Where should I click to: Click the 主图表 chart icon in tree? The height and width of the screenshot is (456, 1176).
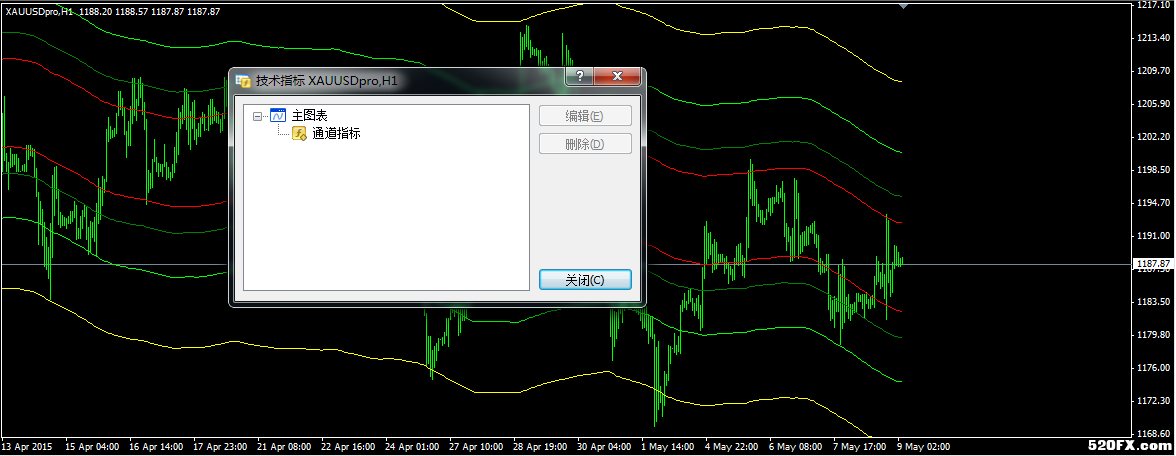point(278,116)
